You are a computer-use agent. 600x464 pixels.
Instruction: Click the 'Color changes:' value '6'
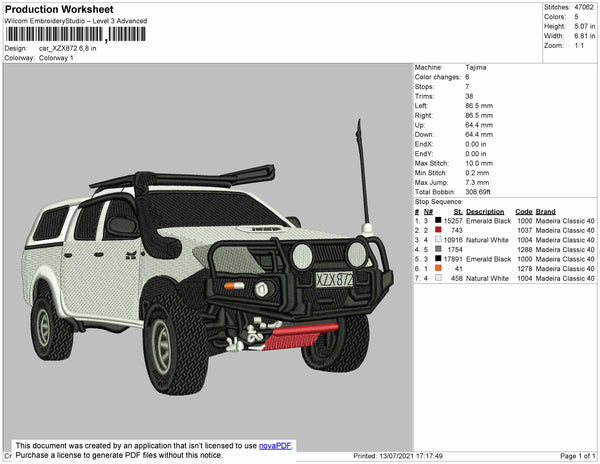467,77
